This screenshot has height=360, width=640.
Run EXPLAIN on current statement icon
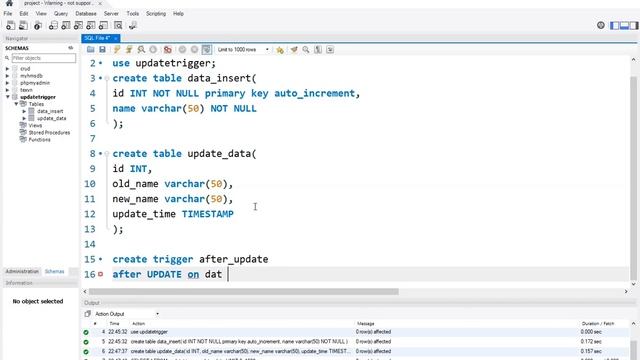tap(141, 50)
